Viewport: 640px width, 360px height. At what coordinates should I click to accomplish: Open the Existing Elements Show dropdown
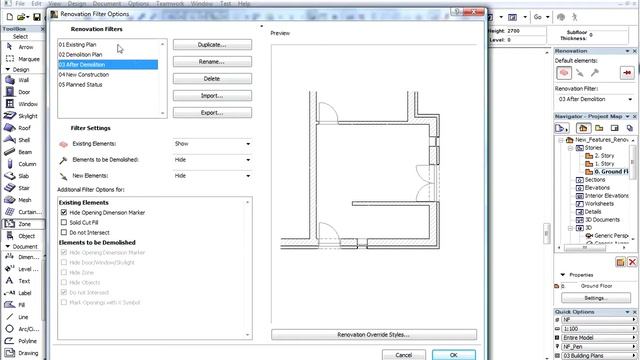pos(212,144)
